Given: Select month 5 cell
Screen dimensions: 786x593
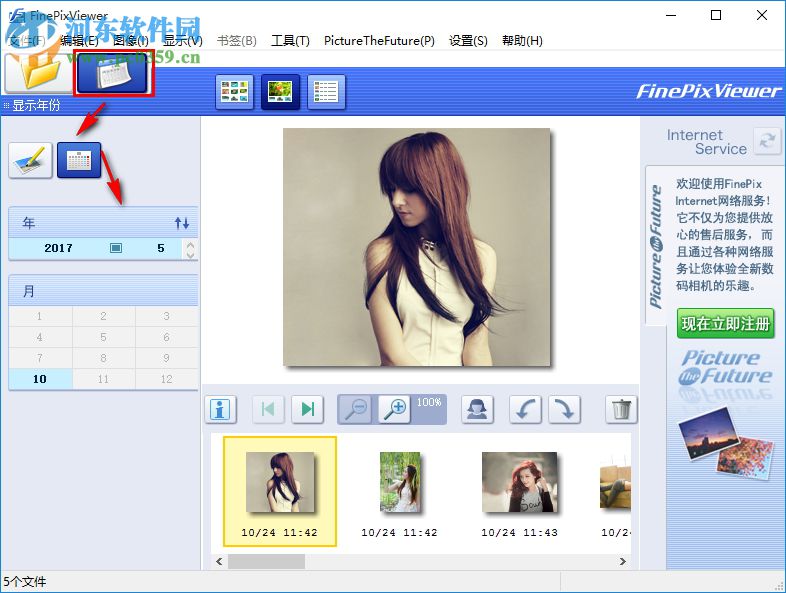Looking at the screenshot, I should pos(103,337).
